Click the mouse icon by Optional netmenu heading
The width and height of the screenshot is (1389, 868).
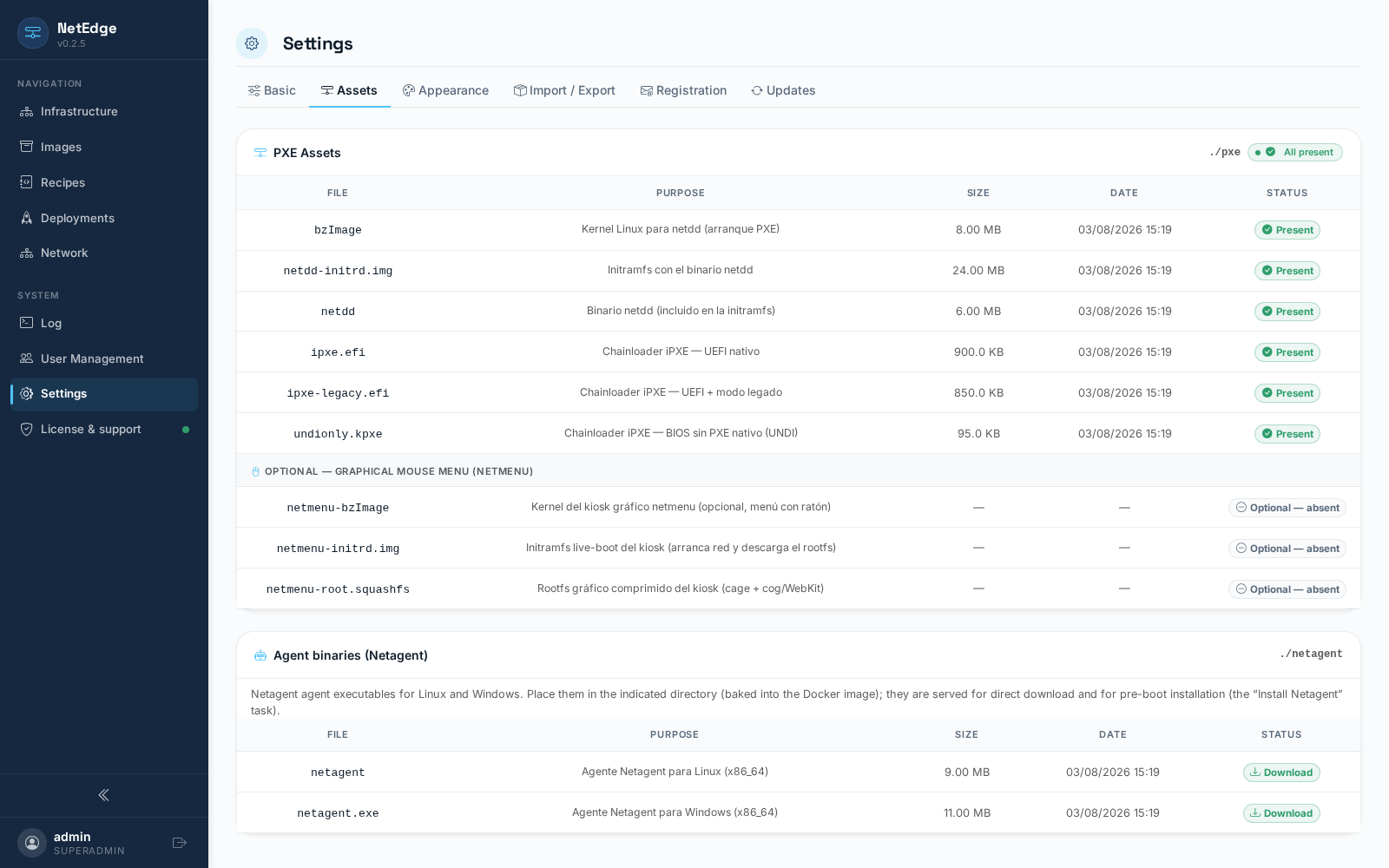tap(255, 472)
